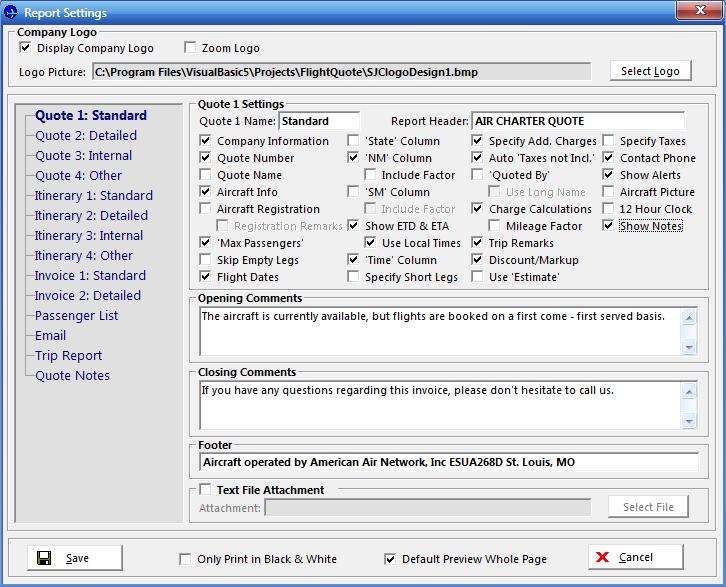
Task: Click in the Report Header field
Action: coord(577,122)
